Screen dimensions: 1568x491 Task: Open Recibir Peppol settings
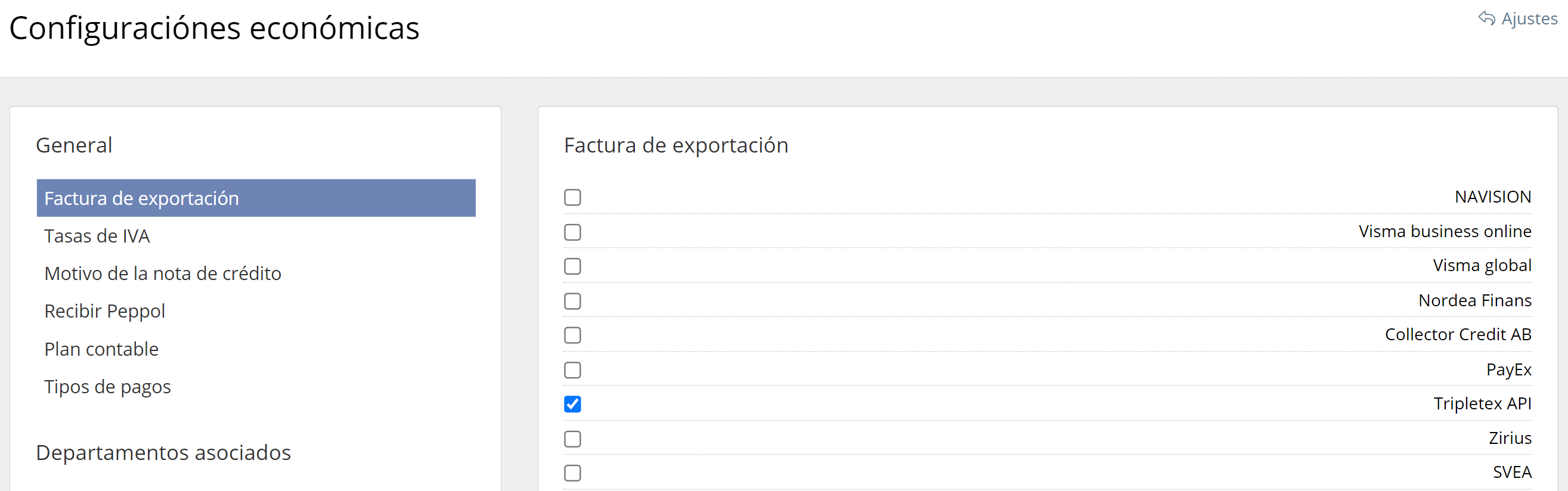[x=105, y=312]
